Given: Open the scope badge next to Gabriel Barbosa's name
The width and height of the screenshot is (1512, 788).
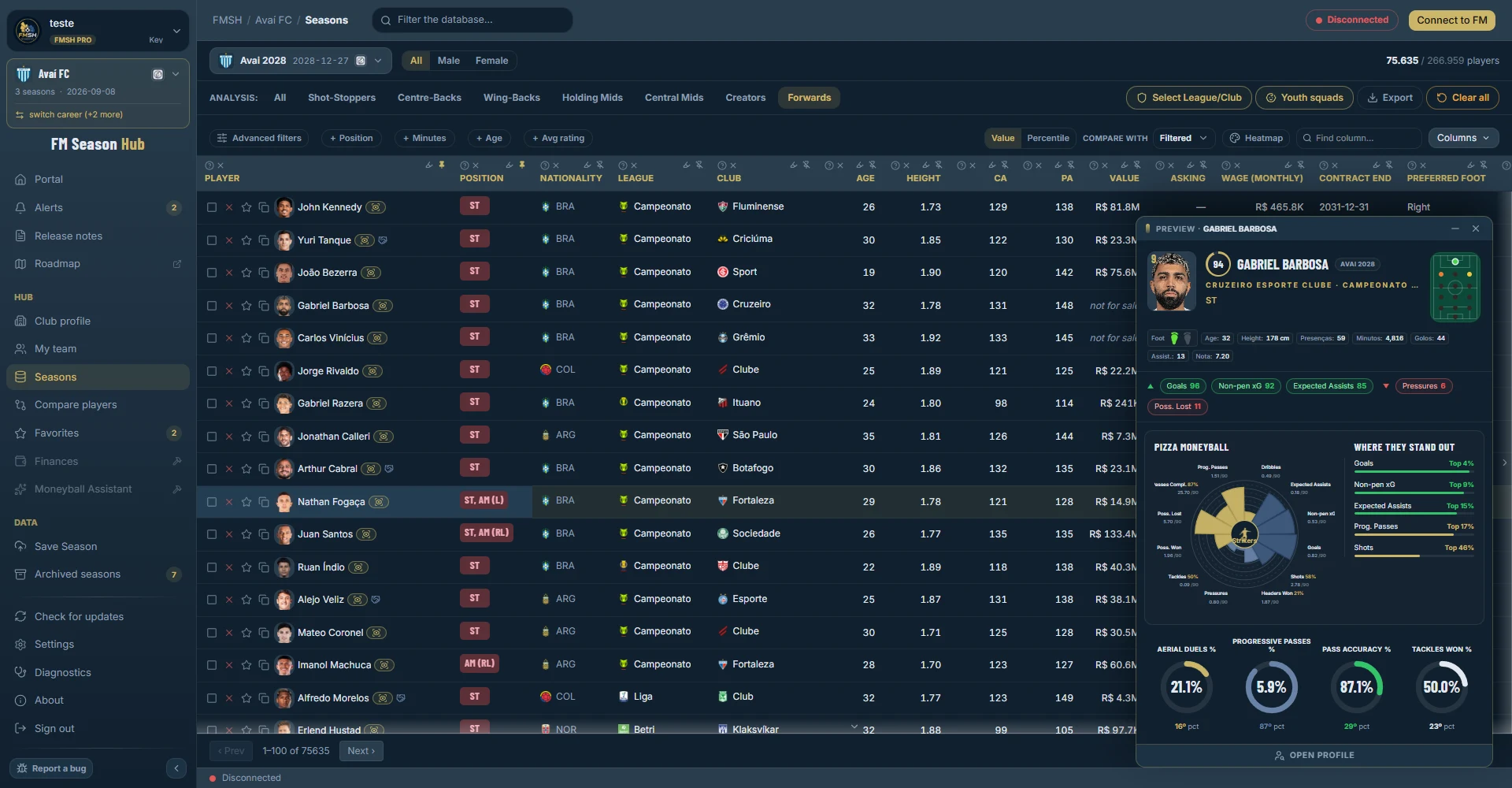Looking at the screenshot, I should click(x=383, y=306).
